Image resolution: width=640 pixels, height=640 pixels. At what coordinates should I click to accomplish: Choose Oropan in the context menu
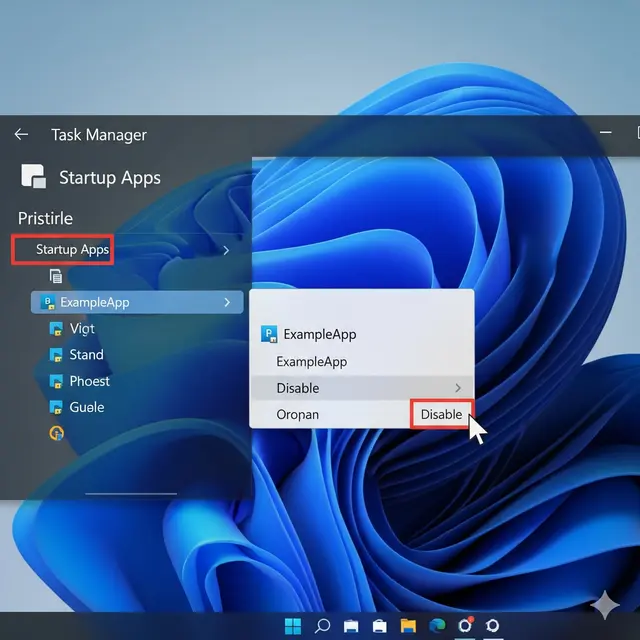click(x=298, y=415)
